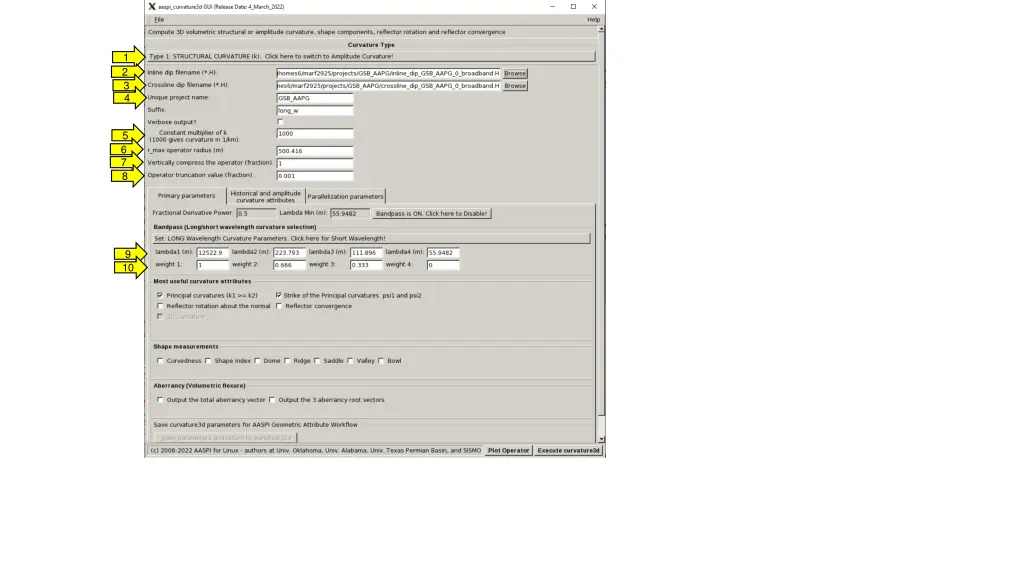This screenshot has width=1024, height=576.
Task: Switch curvature type to Amplitude Curvature
Action: click(x=371, y=56)
